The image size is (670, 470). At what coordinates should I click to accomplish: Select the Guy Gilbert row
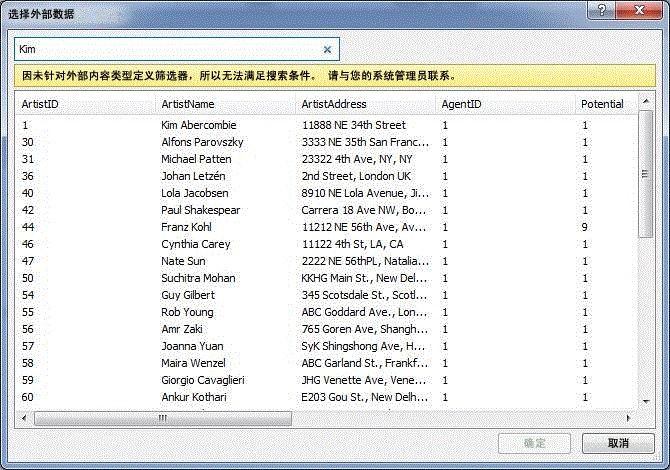tap(327, 295)
